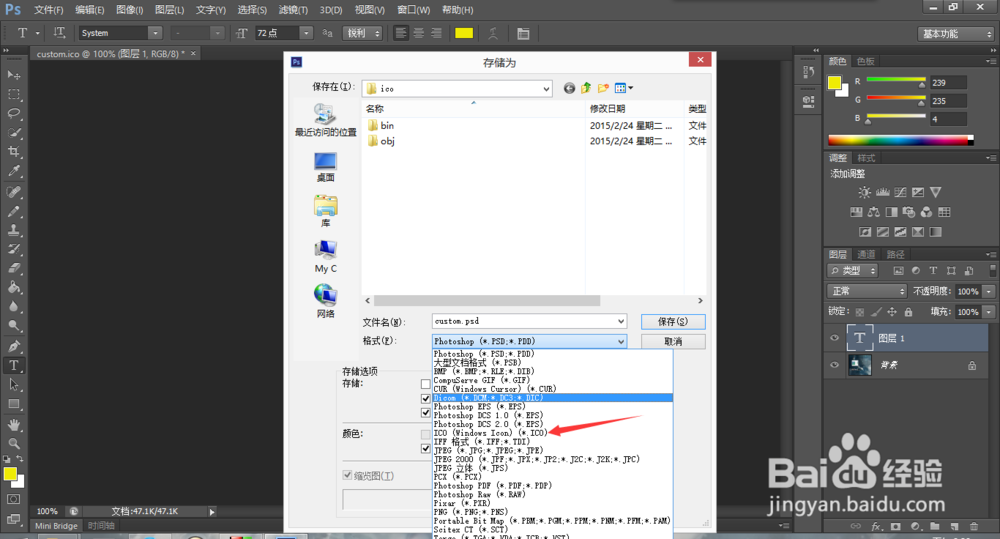Select right align text option
This screenshot has width=1000, height=539.
click(x=436, y=33)
